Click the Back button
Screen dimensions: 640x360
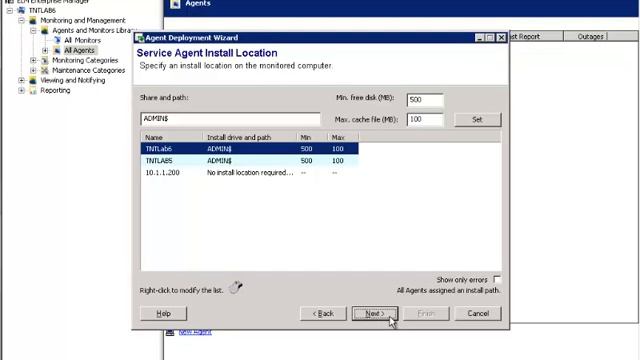pyautogui.click(x=323, y=313)
